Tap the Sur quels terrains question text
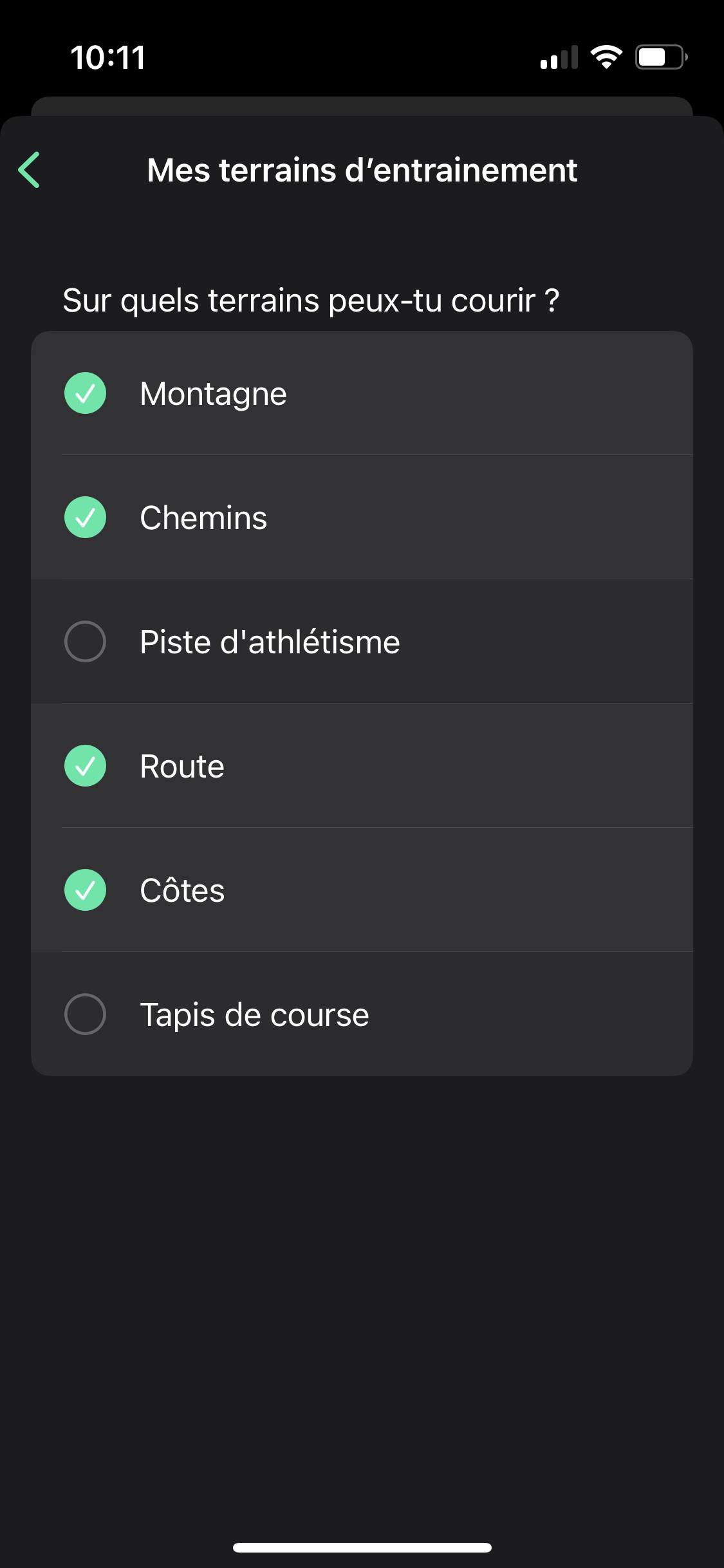The width and height of the screenshot is (724, 1568). tap(311, 301)
